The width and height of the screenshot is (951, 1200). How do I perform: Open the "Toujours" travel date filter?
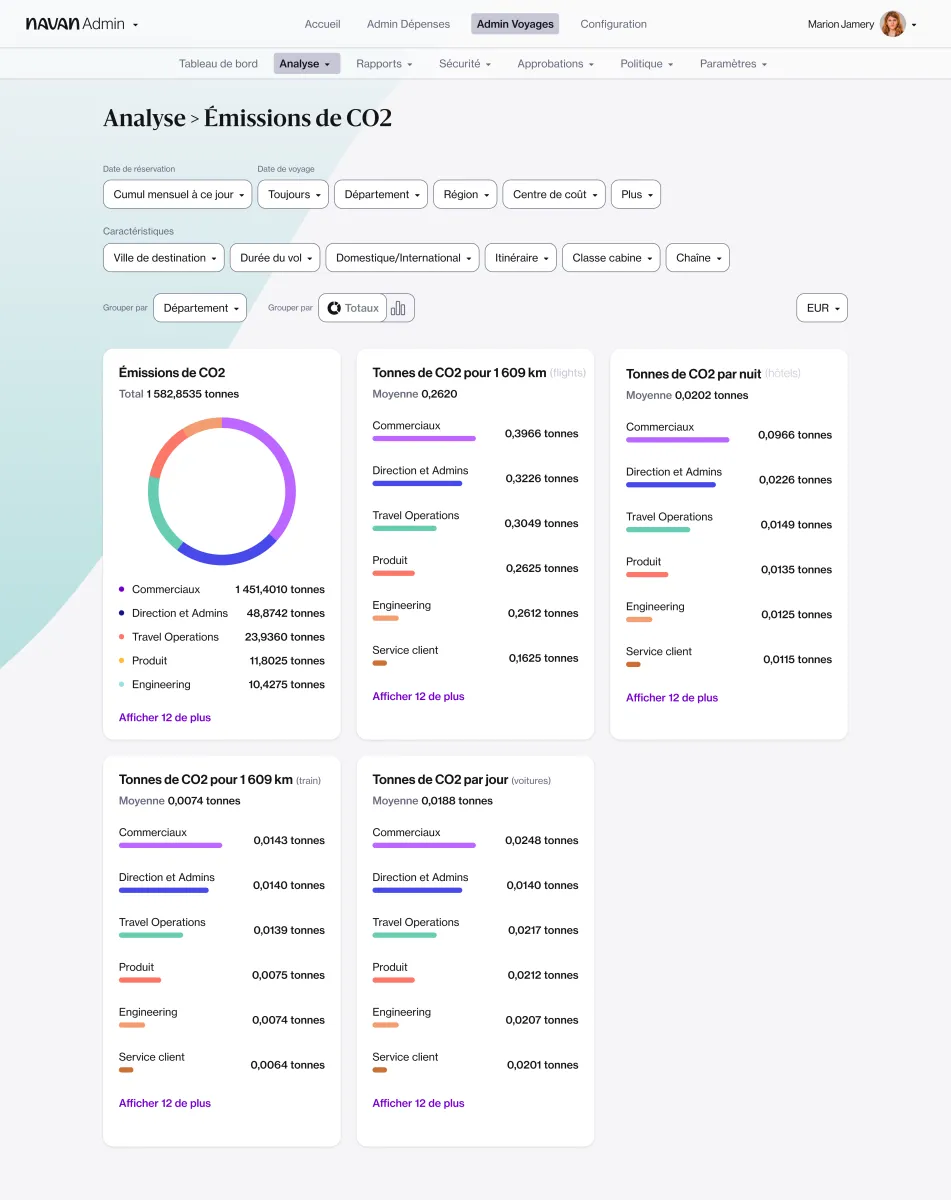292,194
